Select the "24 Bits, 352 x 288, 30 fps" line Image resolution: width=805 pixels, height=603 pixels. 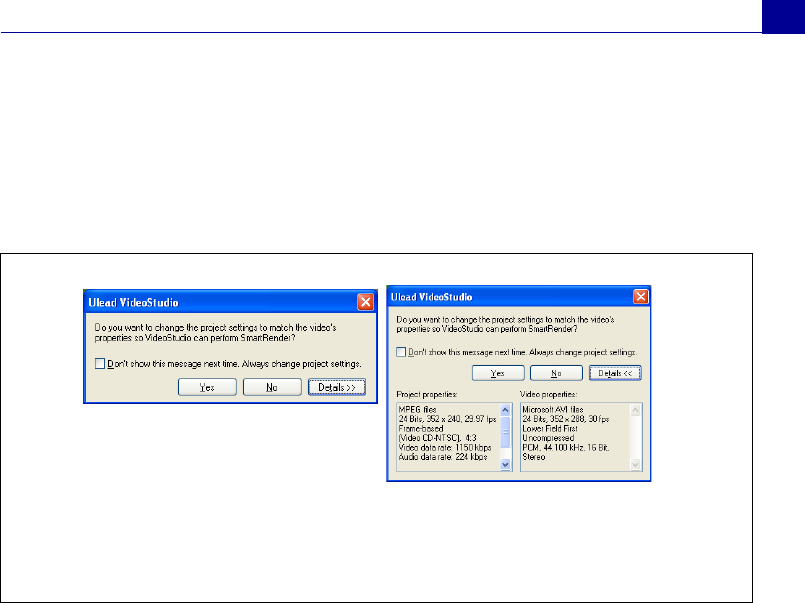[565, 419]
